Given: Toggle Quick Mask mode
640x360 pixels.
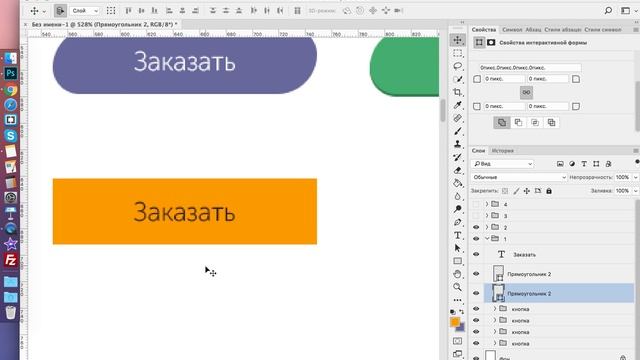Looking at the screenshot, I should point(457,341).
